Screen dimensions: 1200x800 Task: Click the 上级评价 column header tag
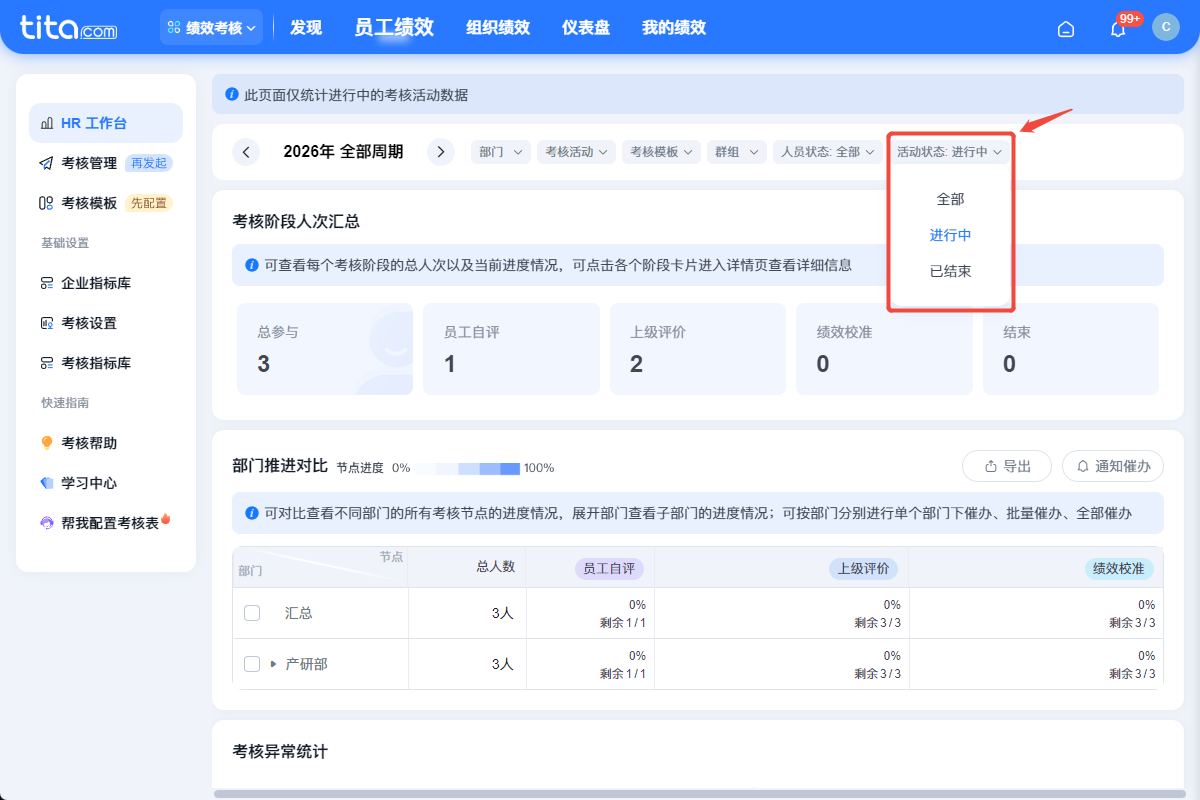click(864, 568)
